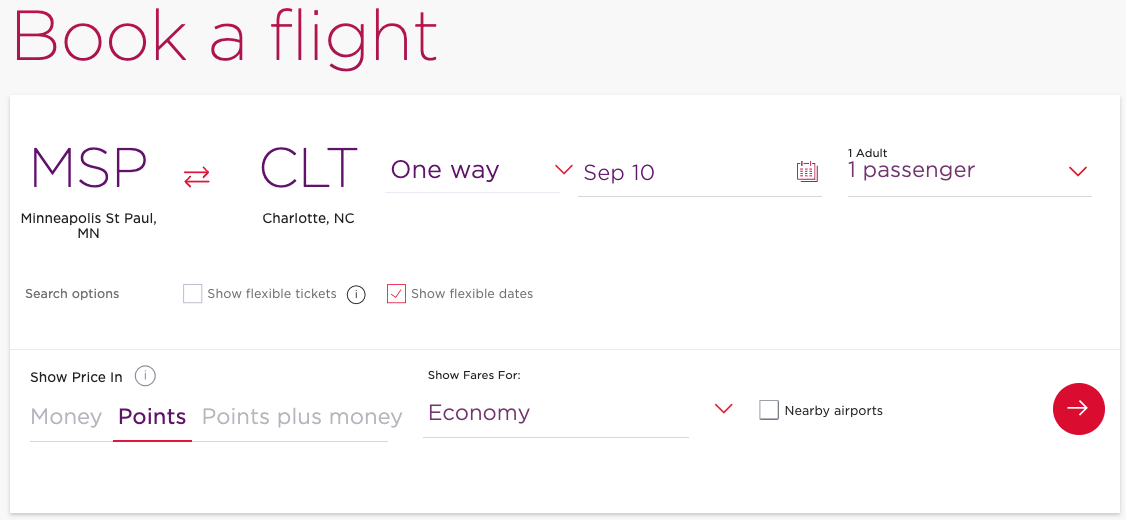The width and height of the screenshot is (1126, 520).
Task: Change the MSP origin airport
Action: tap(89, 168)
